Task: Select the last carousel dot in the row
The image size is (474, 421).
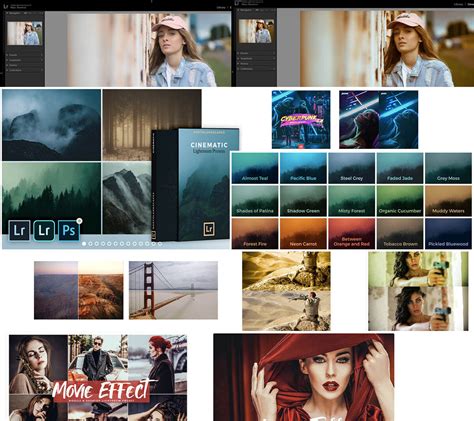Action: 160,244
